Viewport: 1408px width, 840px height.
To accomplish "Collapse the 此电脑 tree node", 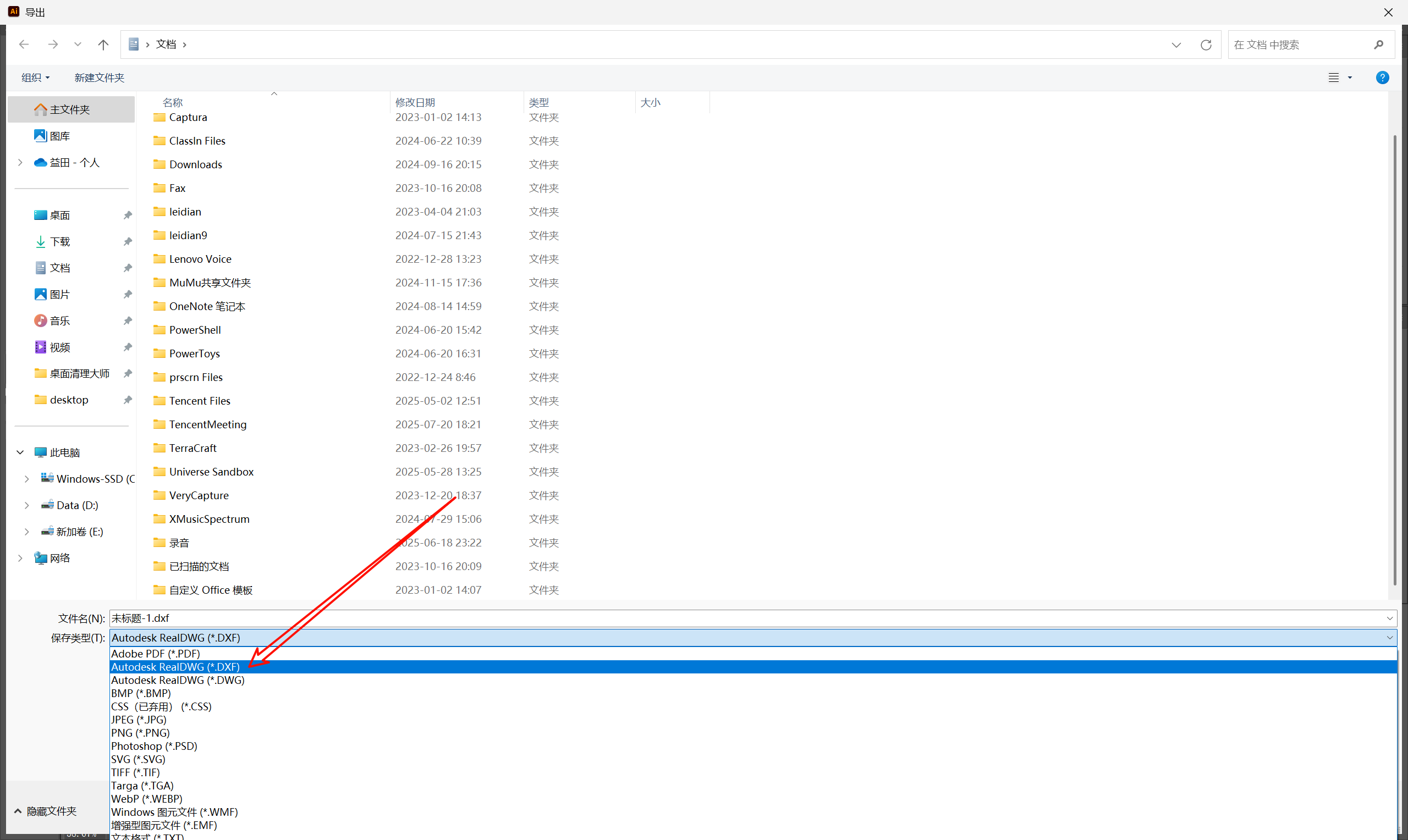I will tap(20, 452).
